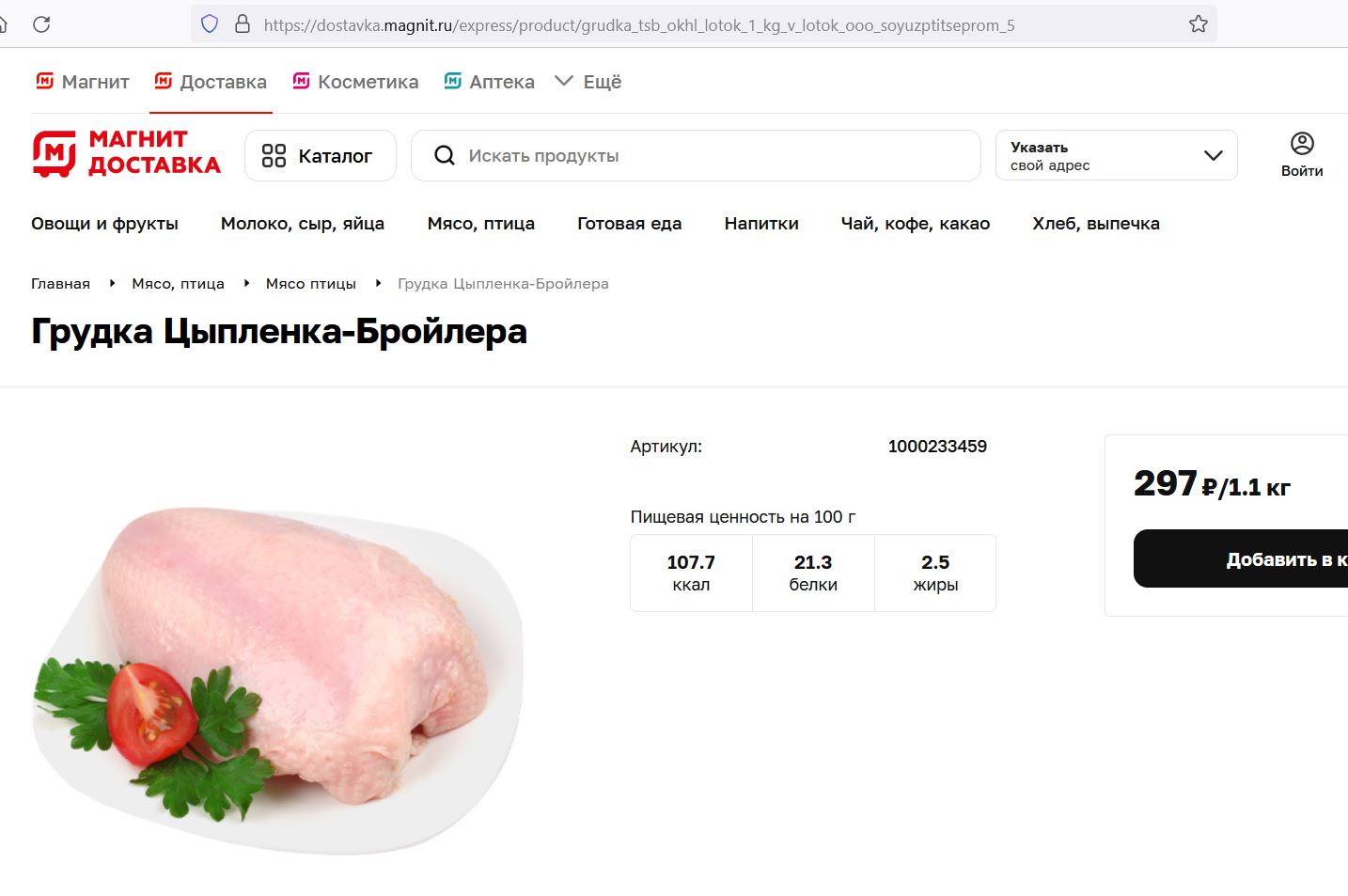The image size is (1348, 896).
Task: Open the Указать свой адрес dropdown
Action: click(x=1117, y=156)
